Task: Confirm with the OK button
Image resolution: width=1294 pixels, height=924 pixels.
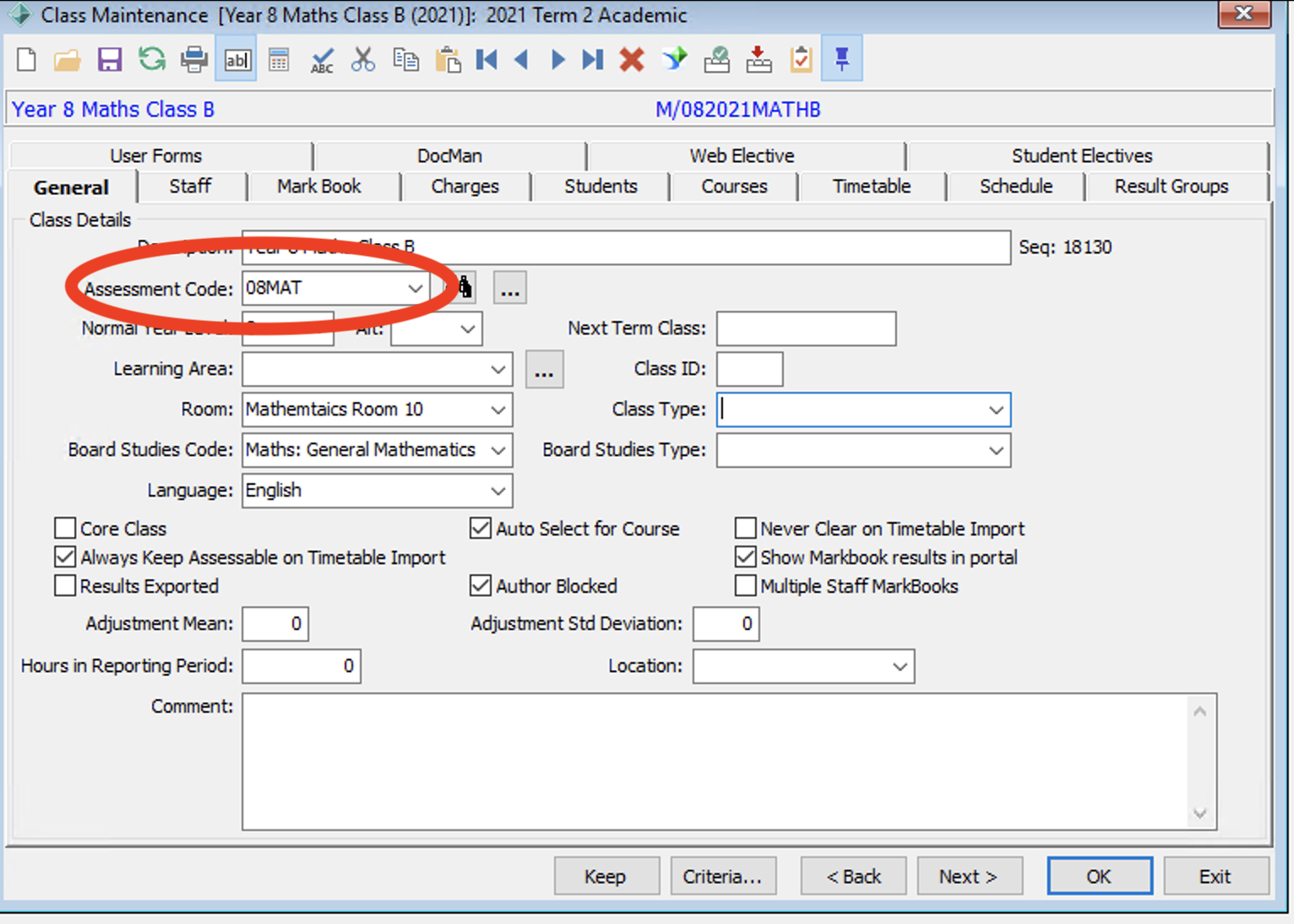Action: [1100, 876]
